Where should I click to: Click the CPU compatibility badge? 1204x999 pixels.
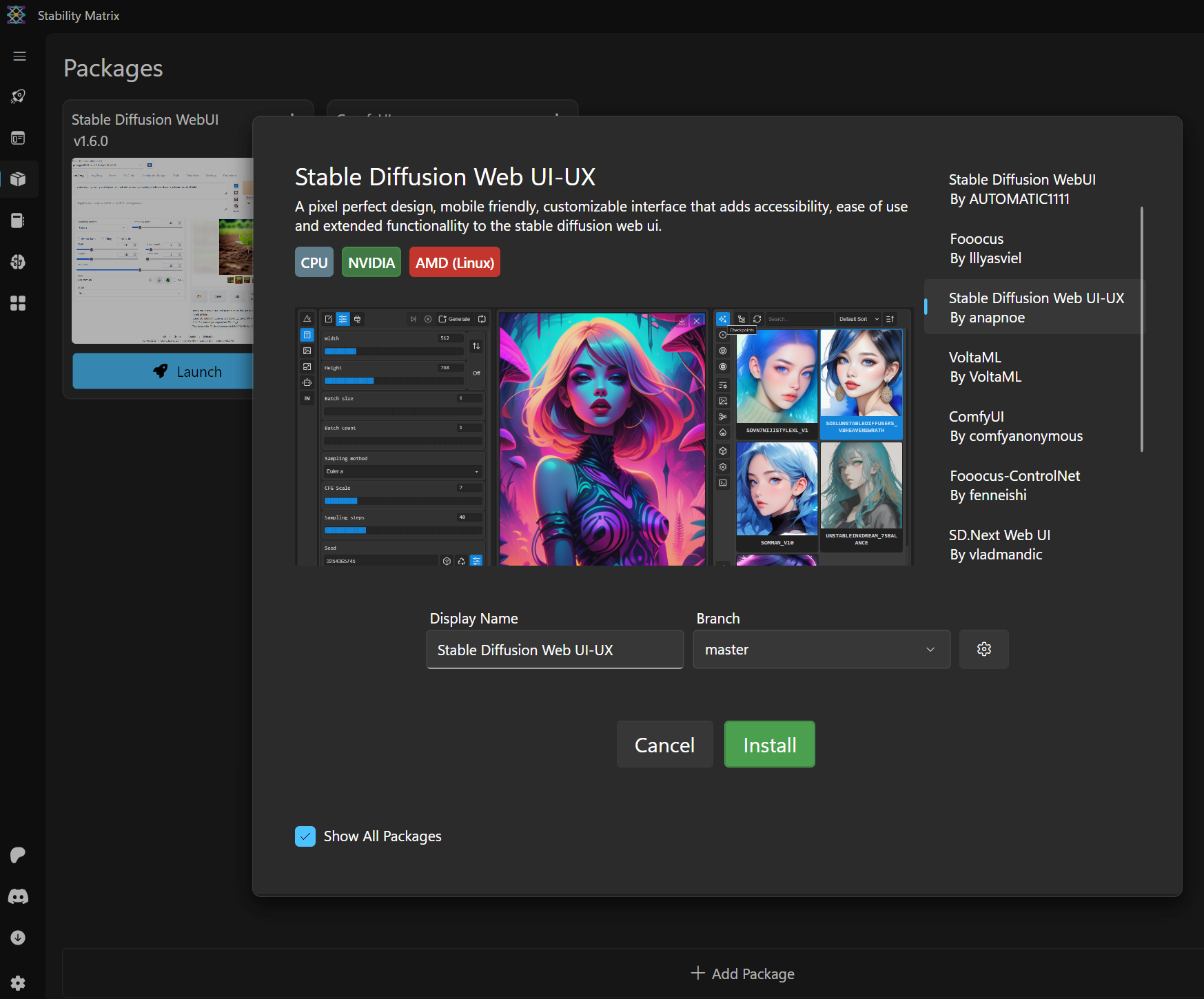(314, 262)
